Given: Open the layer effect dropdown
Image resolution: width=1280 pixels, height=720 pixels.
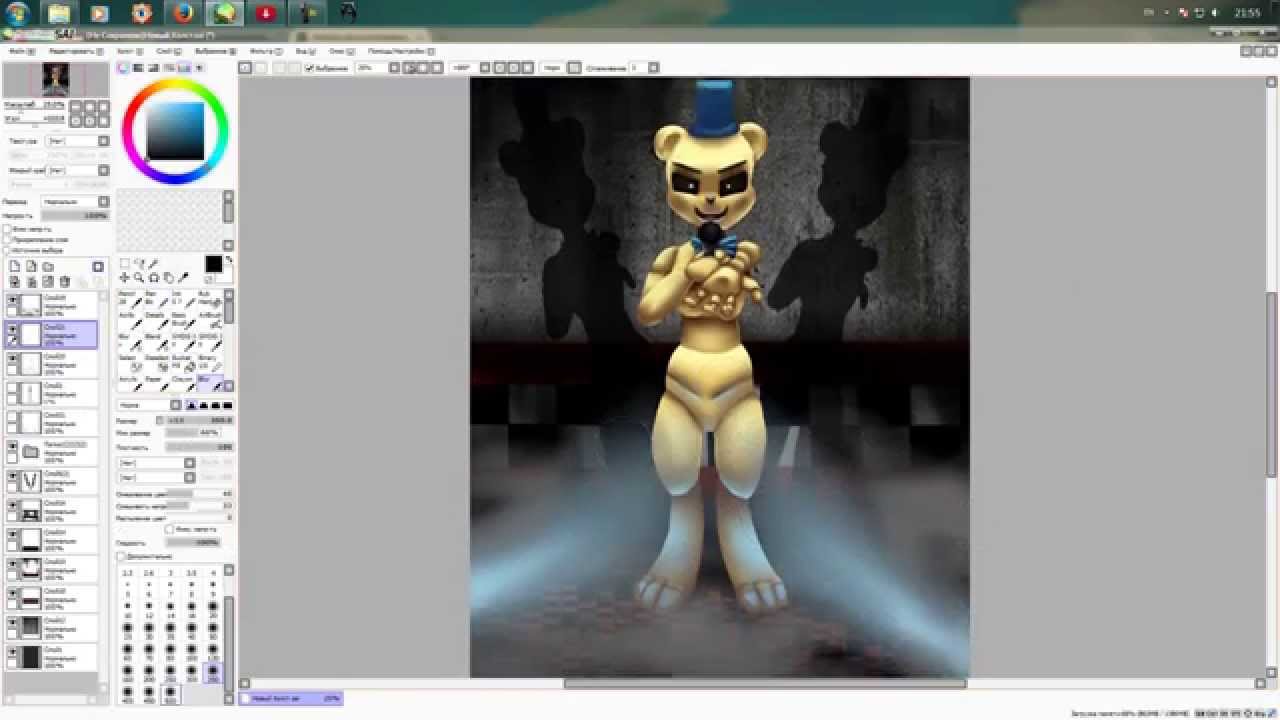Looking at the screenshot, I should 77,171.
